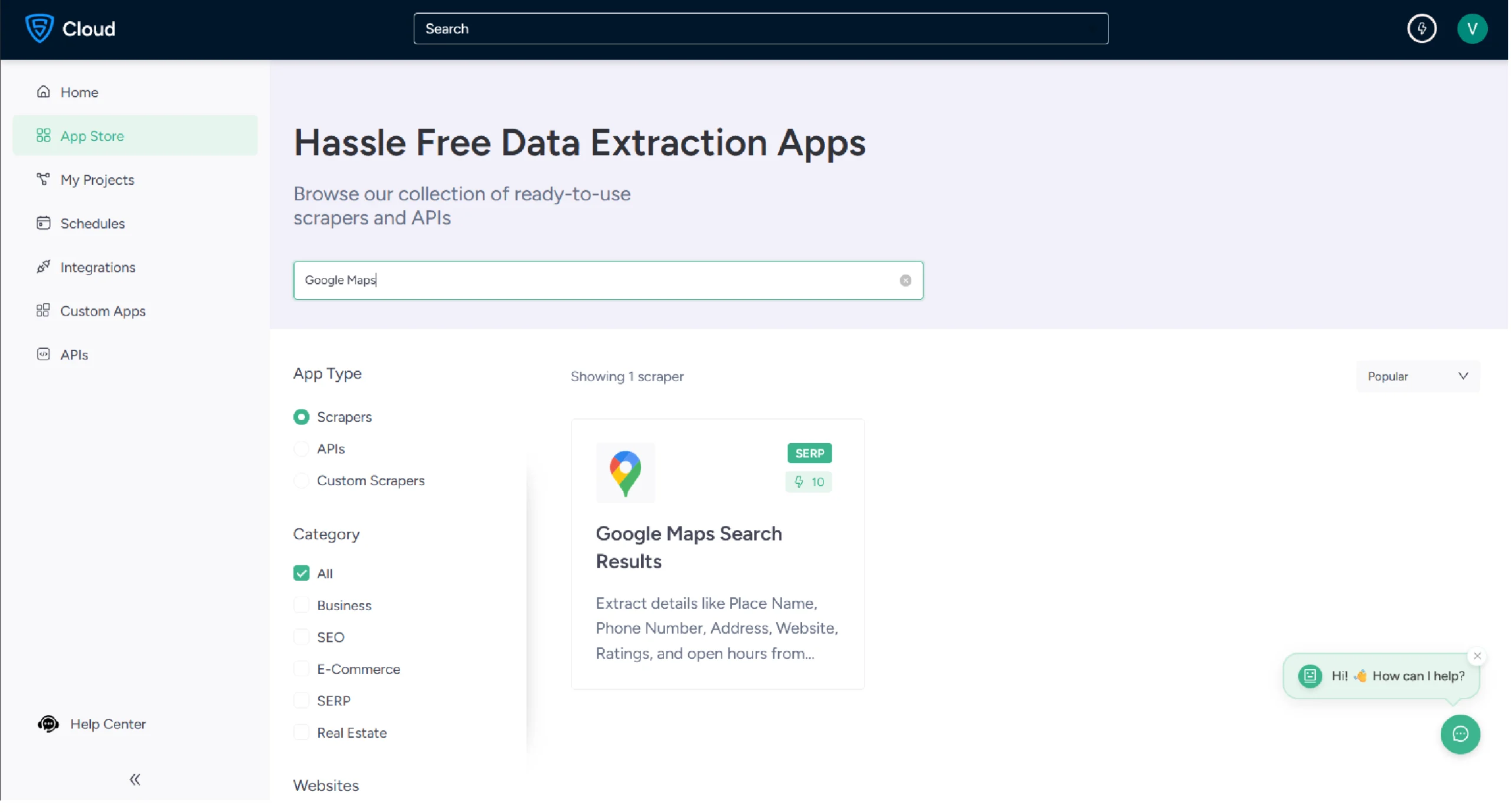Go to Home in sidebar
Image resolution: width=1511 pixels, height=812 pixels.
[x=135, y=92]
